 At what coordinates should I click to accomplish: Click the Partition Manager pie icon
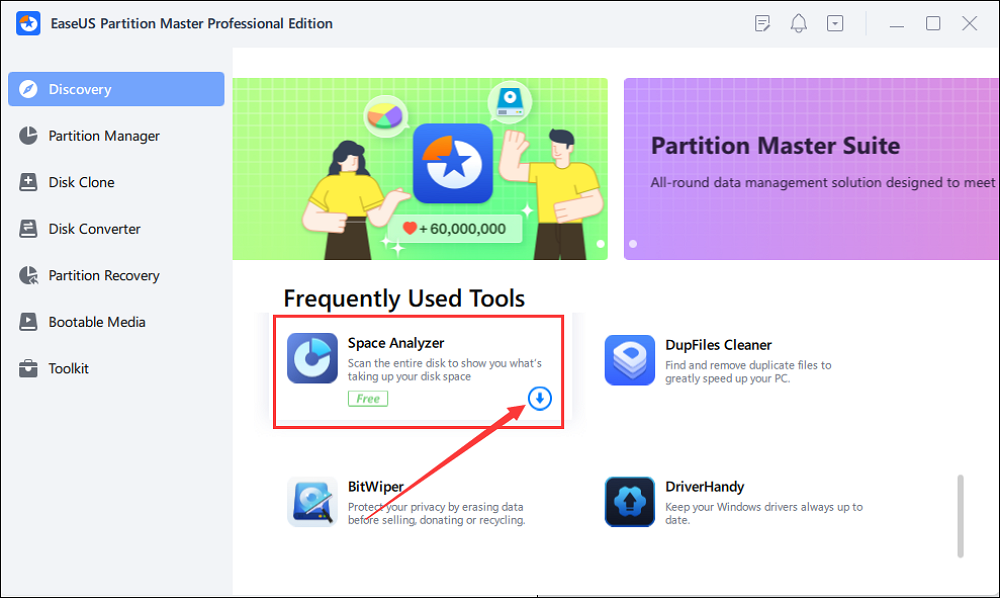pos(28,135)
